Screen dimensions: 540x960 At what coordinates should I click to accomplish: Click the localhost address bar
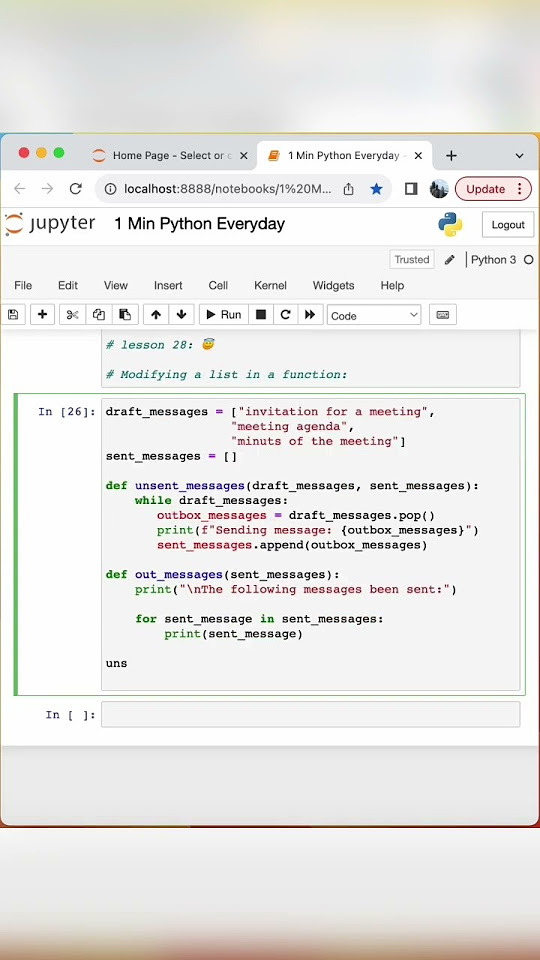tap(227, 189)
